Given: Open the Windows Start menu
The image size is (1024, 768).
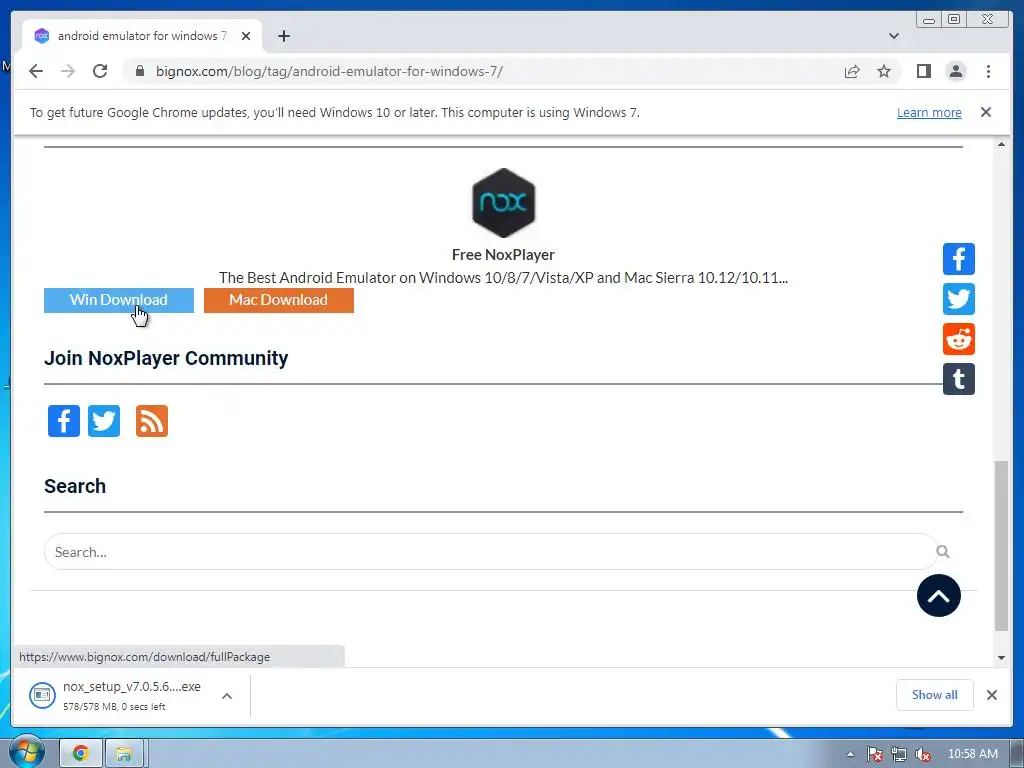Looking at the screenshot, I should click(x=26, y=753).
